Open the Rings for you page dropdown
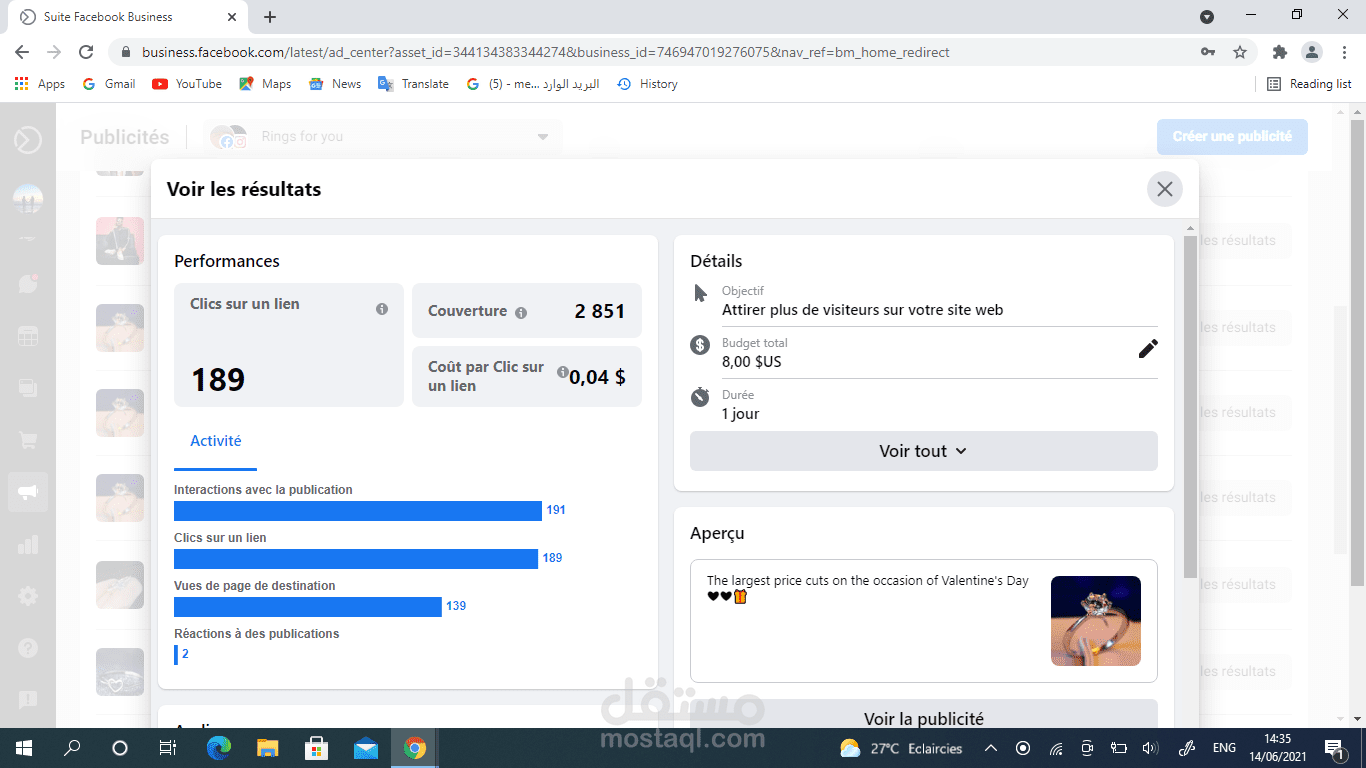The height and width of the screenshot is (768, 1366). click(383, 137)
